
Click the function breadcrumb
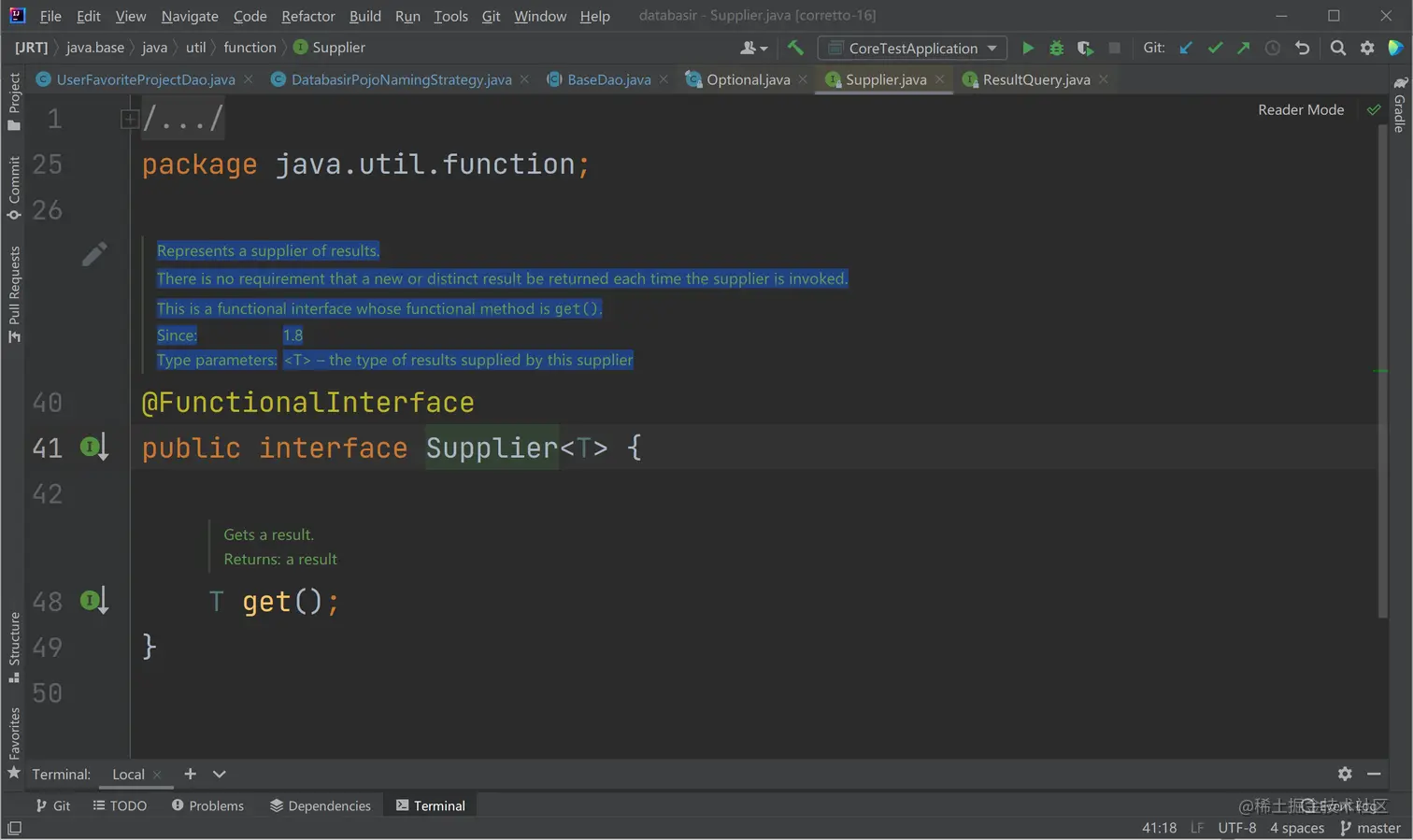click(250, 48)
